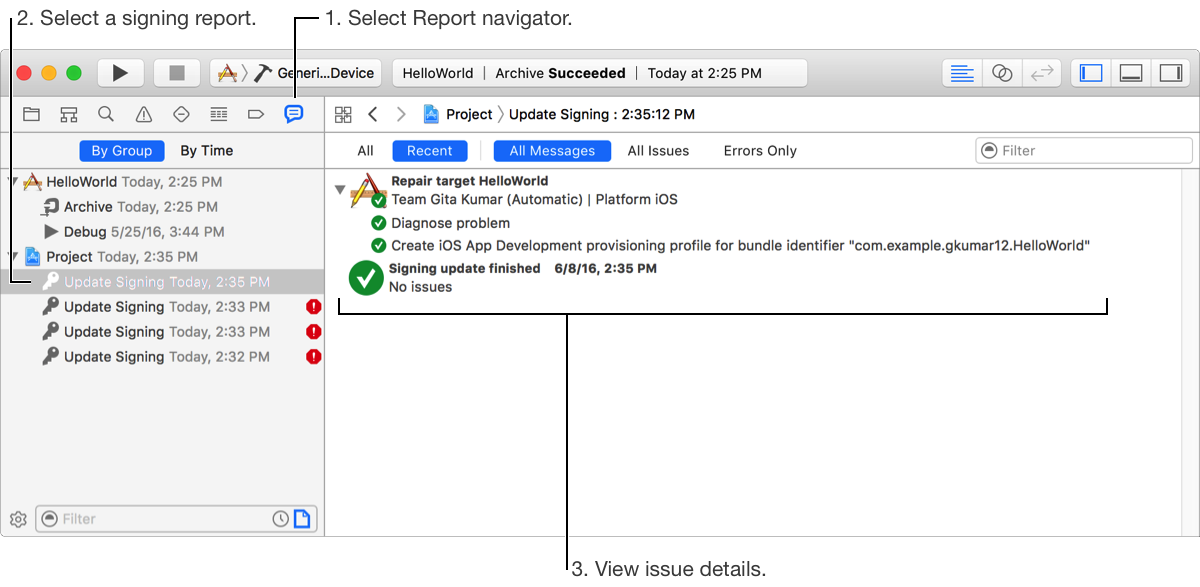
Task: Toggle the Debug area visibility
Action: pyautogui.click(x=1131, y=73)
